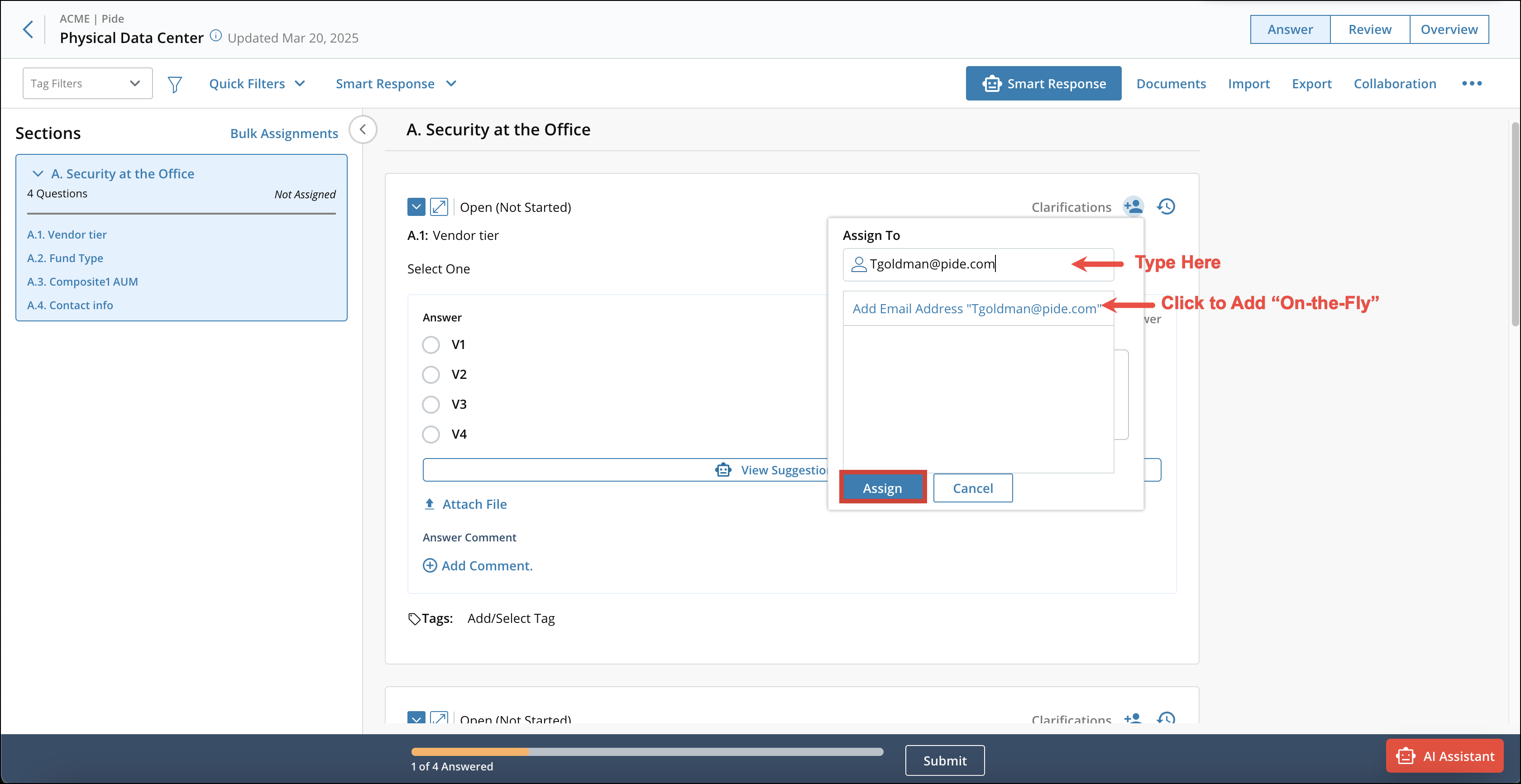This screenshot has height=784, width=1521.
Task: Click the assign user icon for A.1
Action: tap(1133, 206)
